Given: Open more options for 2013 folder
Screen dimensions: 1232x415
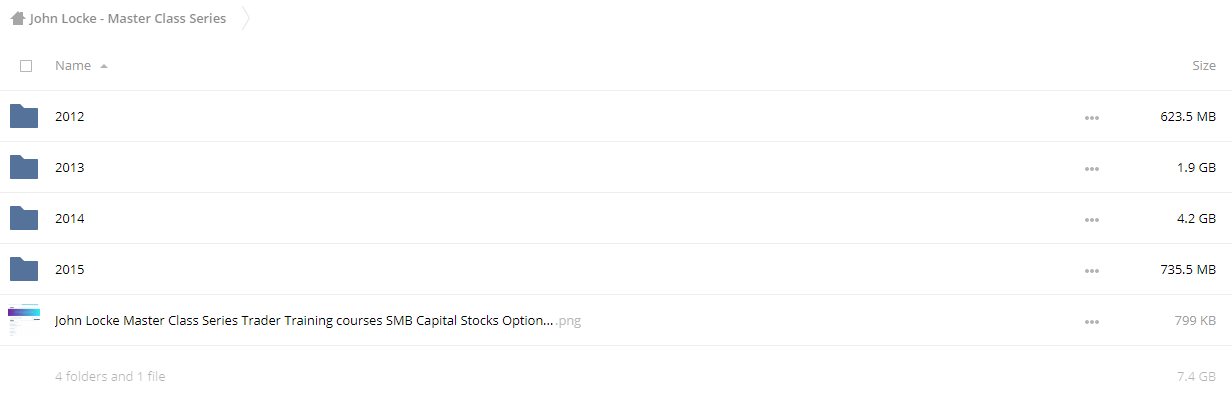Looking at the screenshot, I should click(1091, 169).
